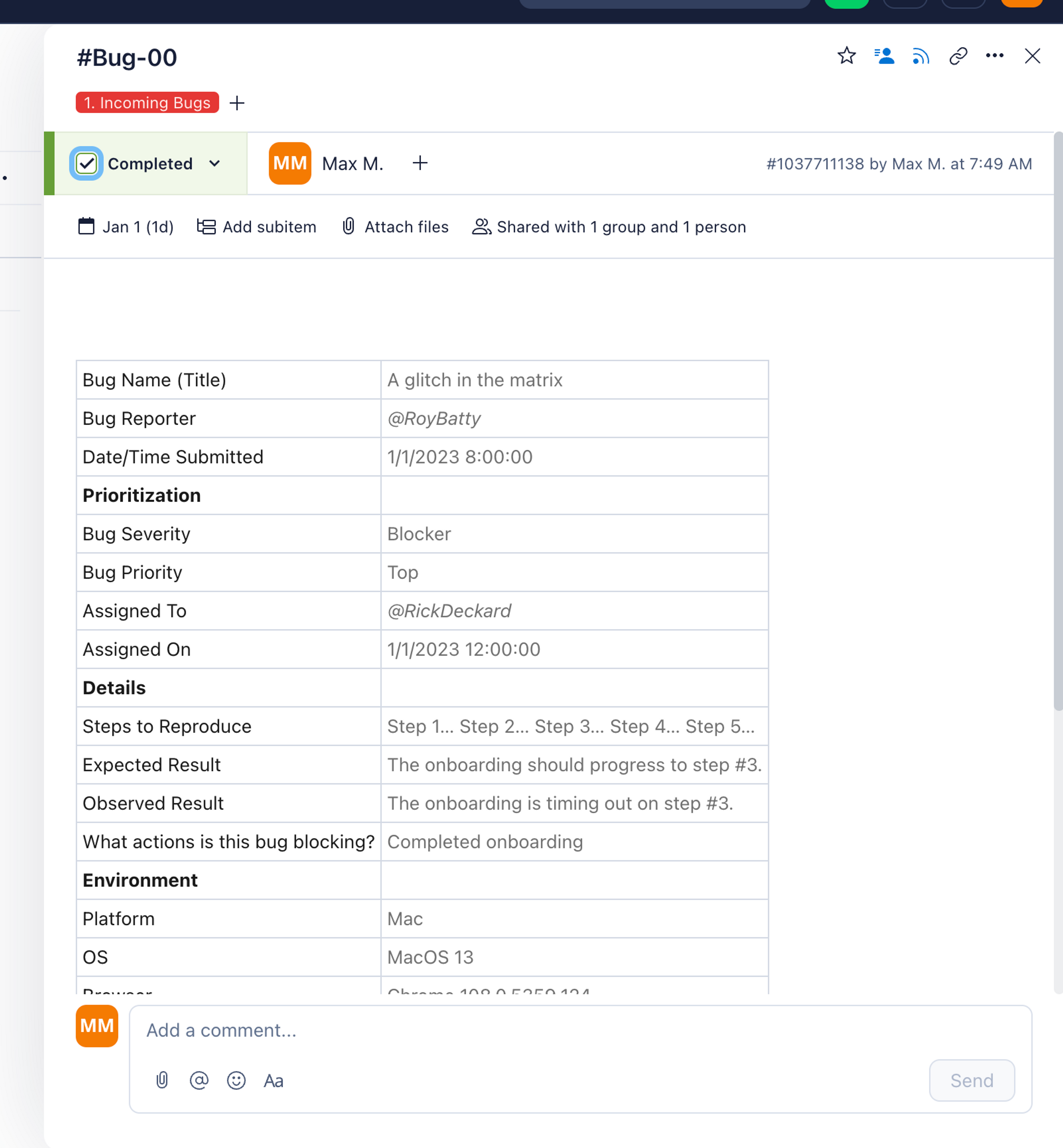Expand the Completed status dropdown arrow

pyautogui.click(x=215, y=163)
